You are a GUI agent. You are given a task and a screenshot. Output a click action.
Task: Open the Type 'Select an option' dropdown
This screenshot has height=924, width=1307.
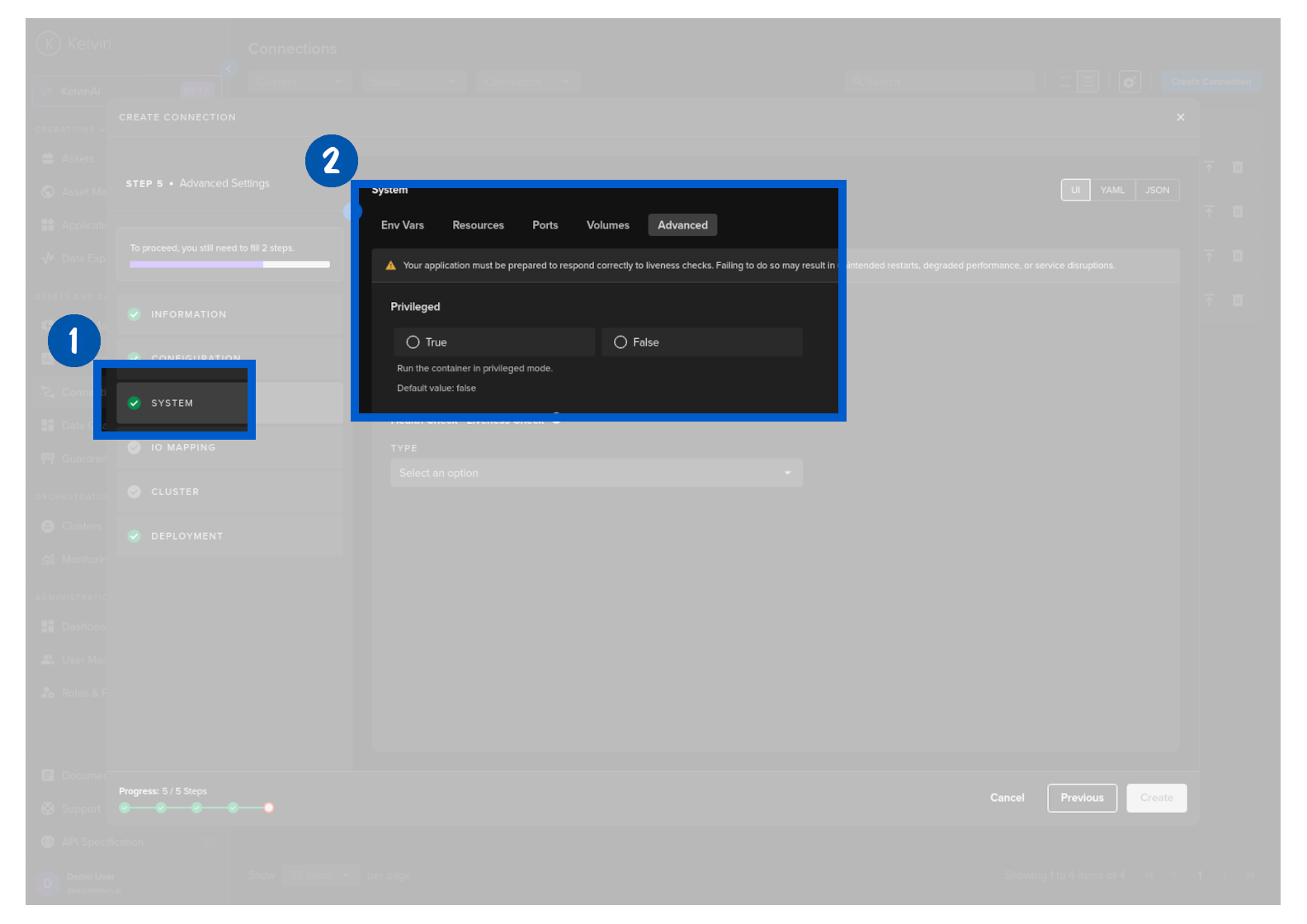pos(596,474)
